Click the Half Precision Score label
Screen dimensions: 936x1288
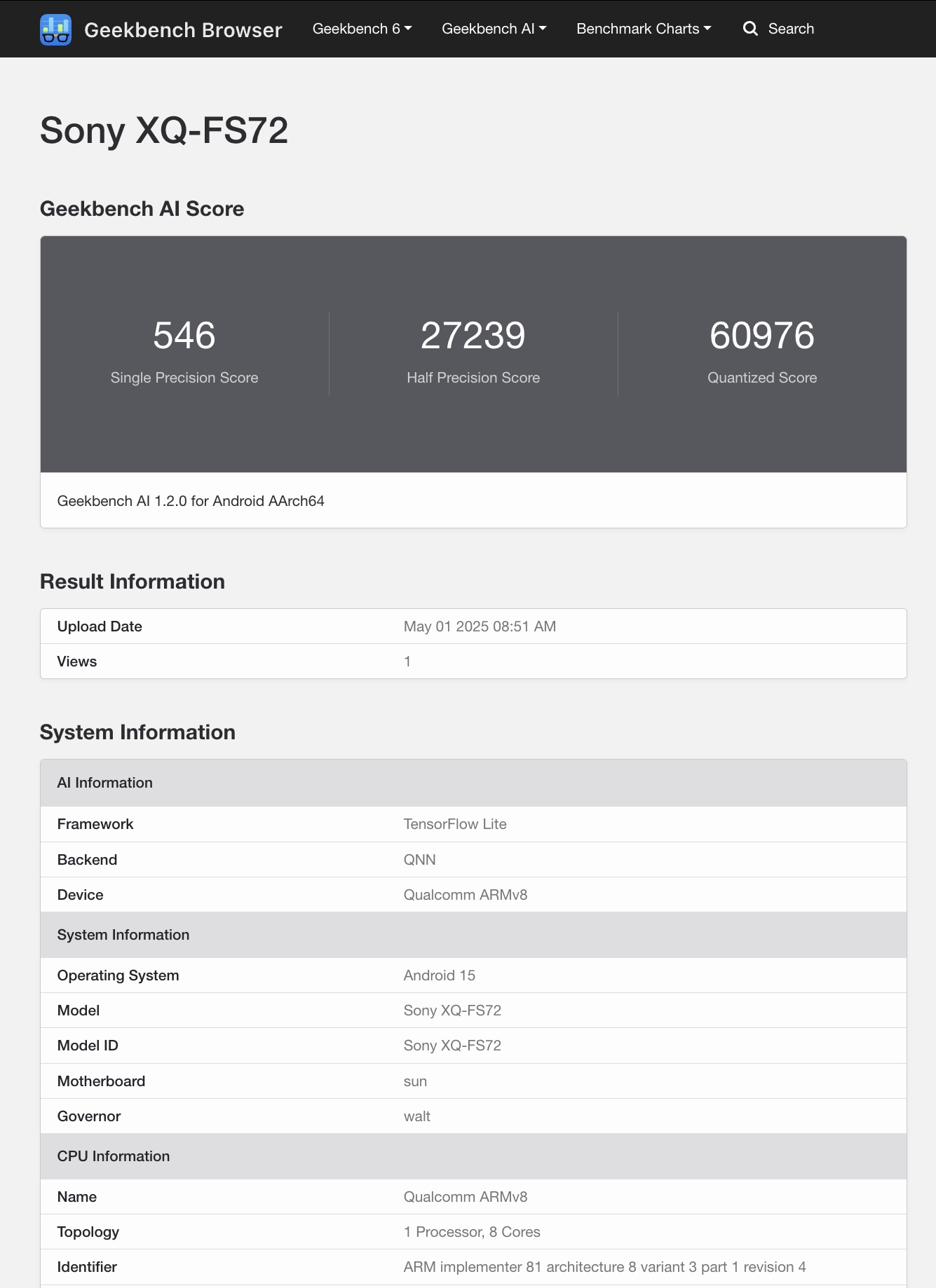coord(473,378)
